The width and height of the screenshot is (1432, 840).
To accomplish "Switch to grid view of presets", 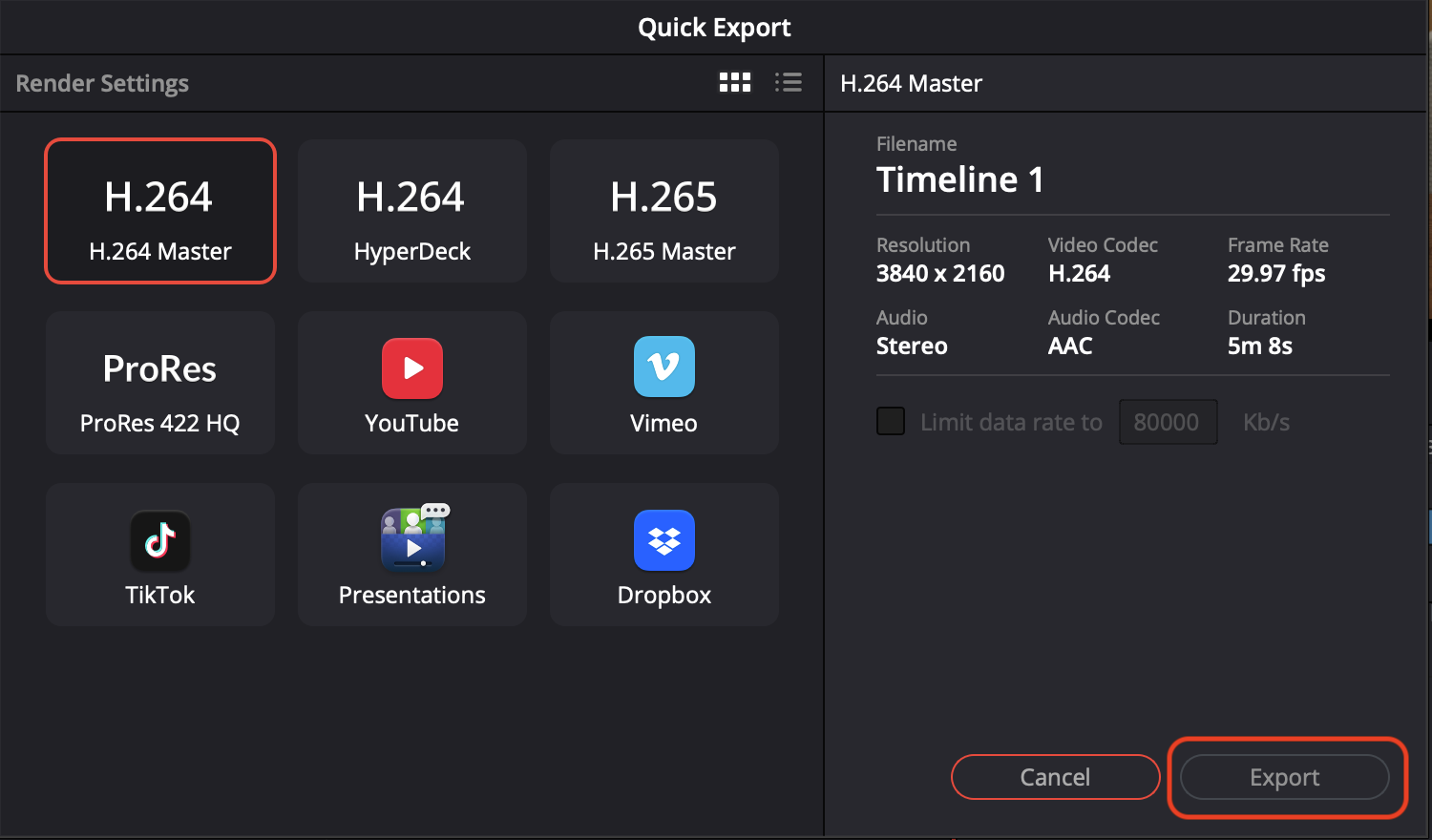I will 734,83.
